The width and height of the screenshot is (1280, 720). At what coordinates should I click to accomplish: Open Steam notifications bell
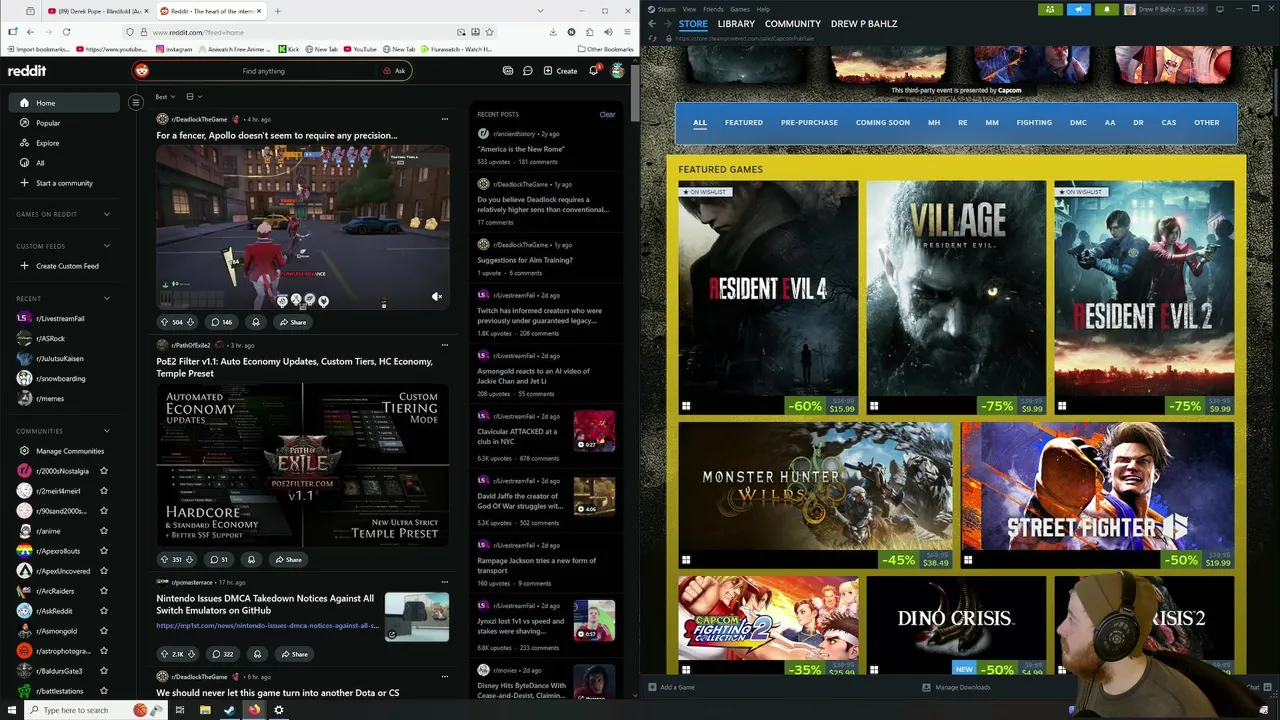[1107, 9]
